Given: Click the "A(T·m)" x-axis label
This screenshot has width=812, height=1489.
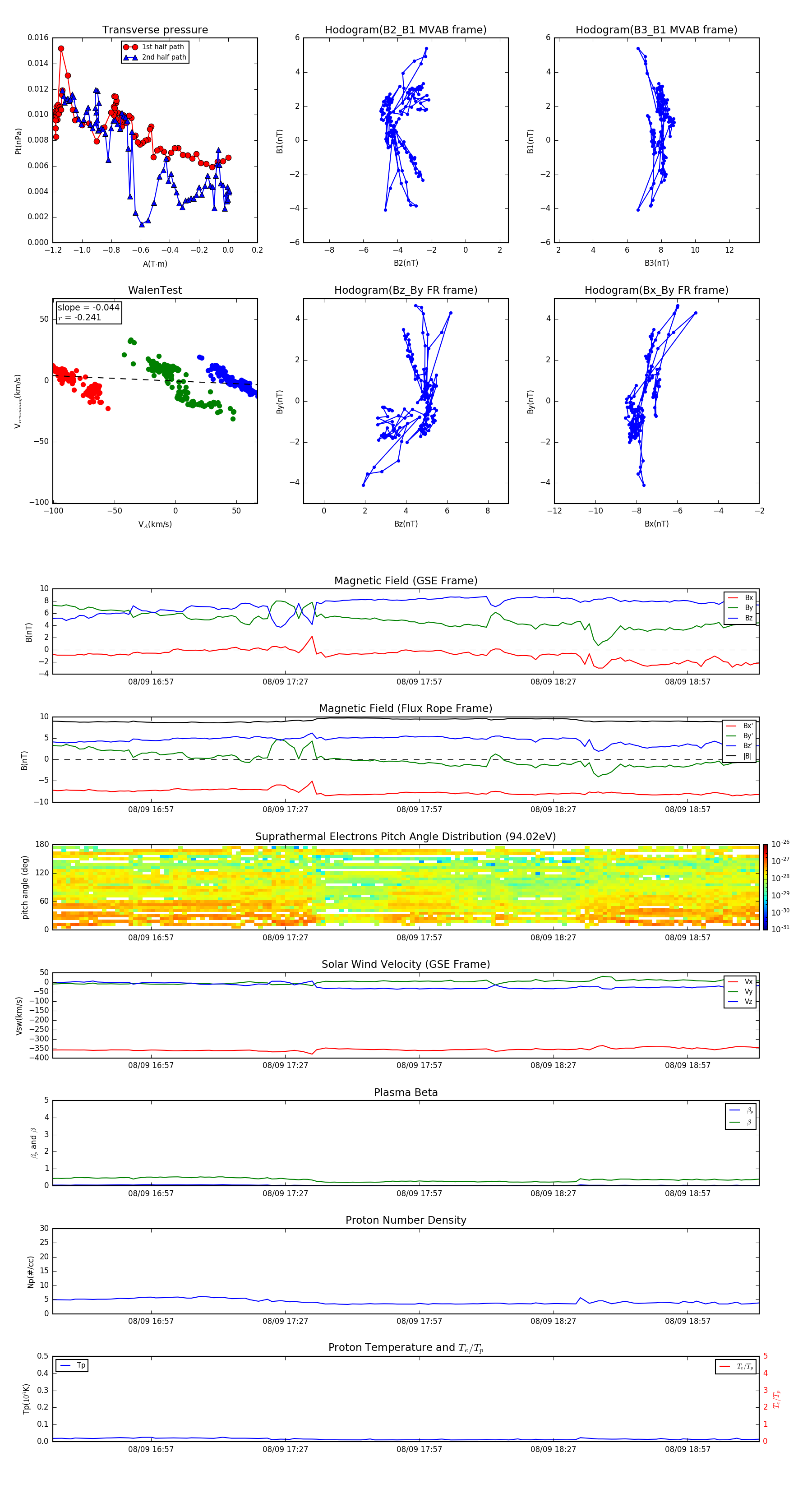Looking at the screenshot, I should (155, 264).
